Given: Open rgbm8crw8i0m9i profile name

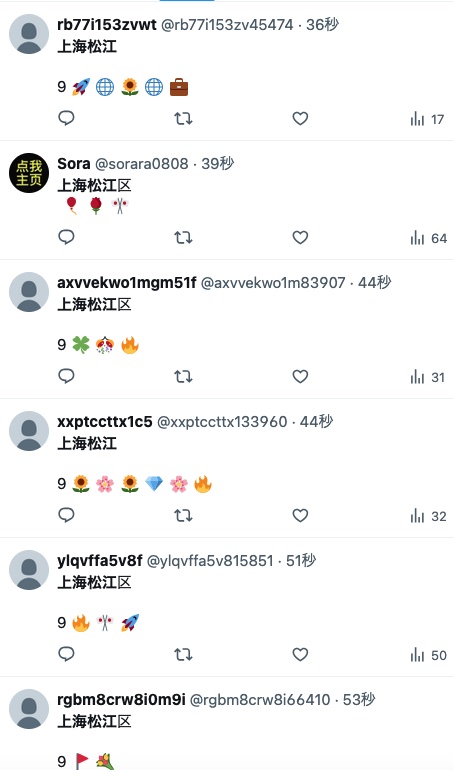Looking at the screenshot, I should click(x=121, y=699).
